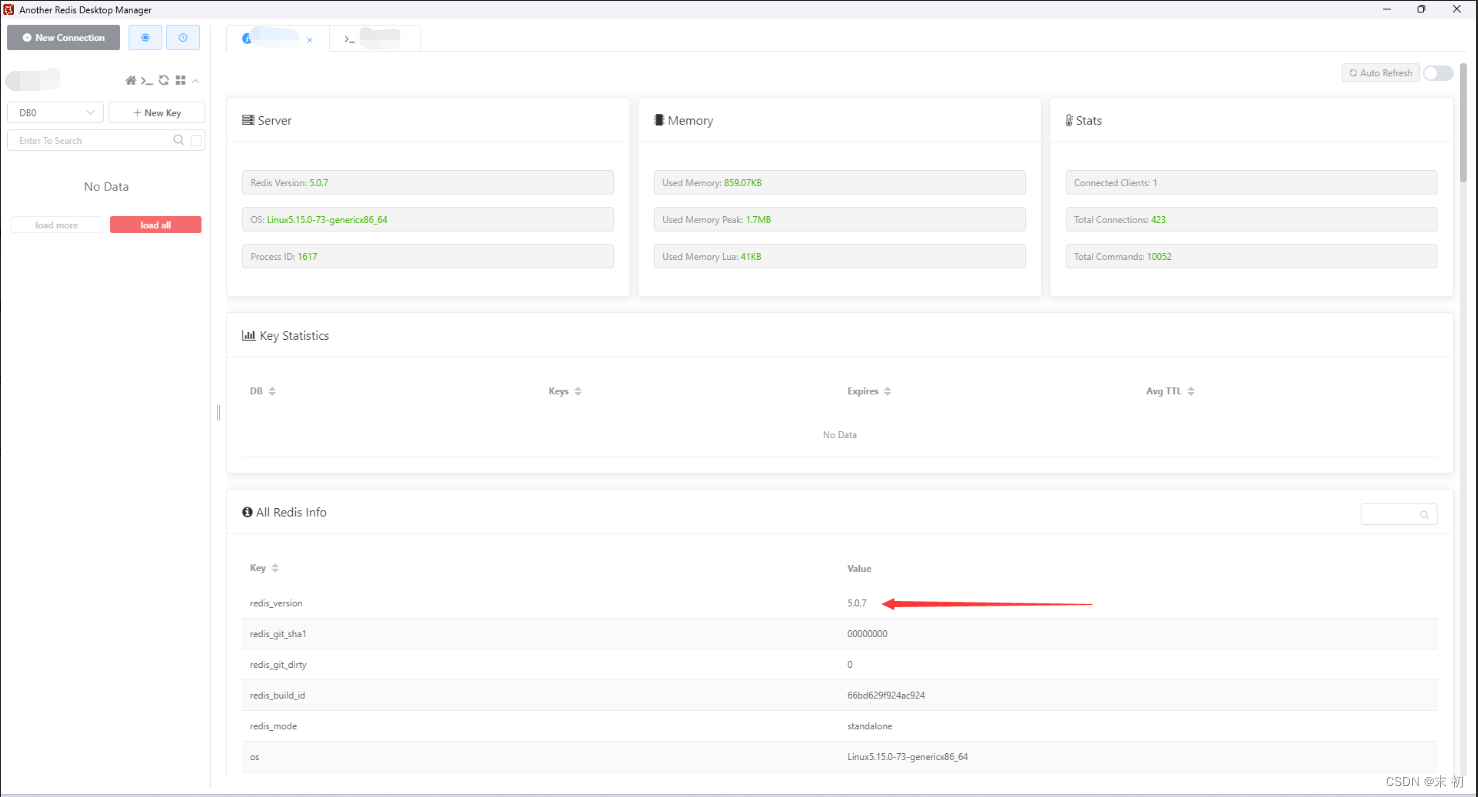Click the sidebar collapse handle

[x=218, y=413]
